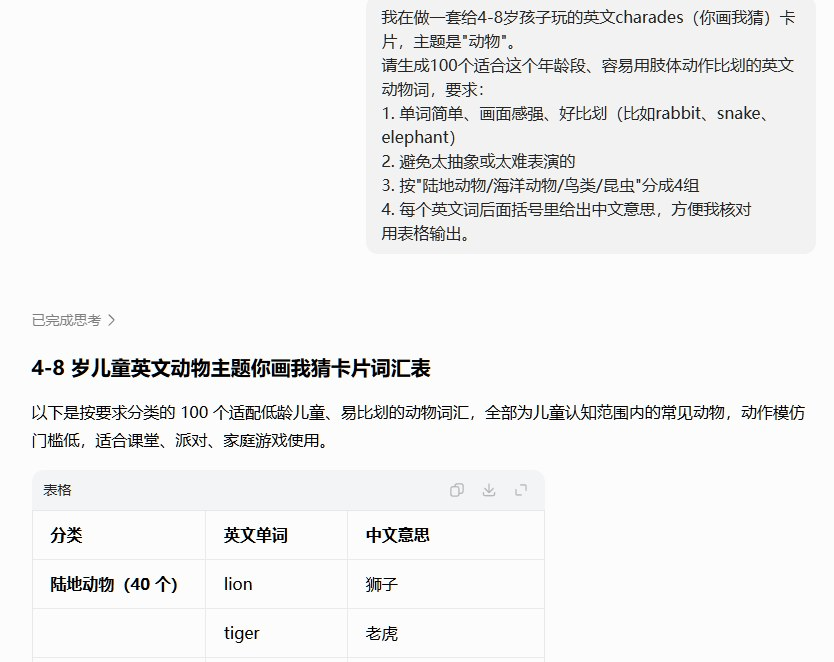Click the lion cell in the table
The image size is (834, 662).
[277, 584]
